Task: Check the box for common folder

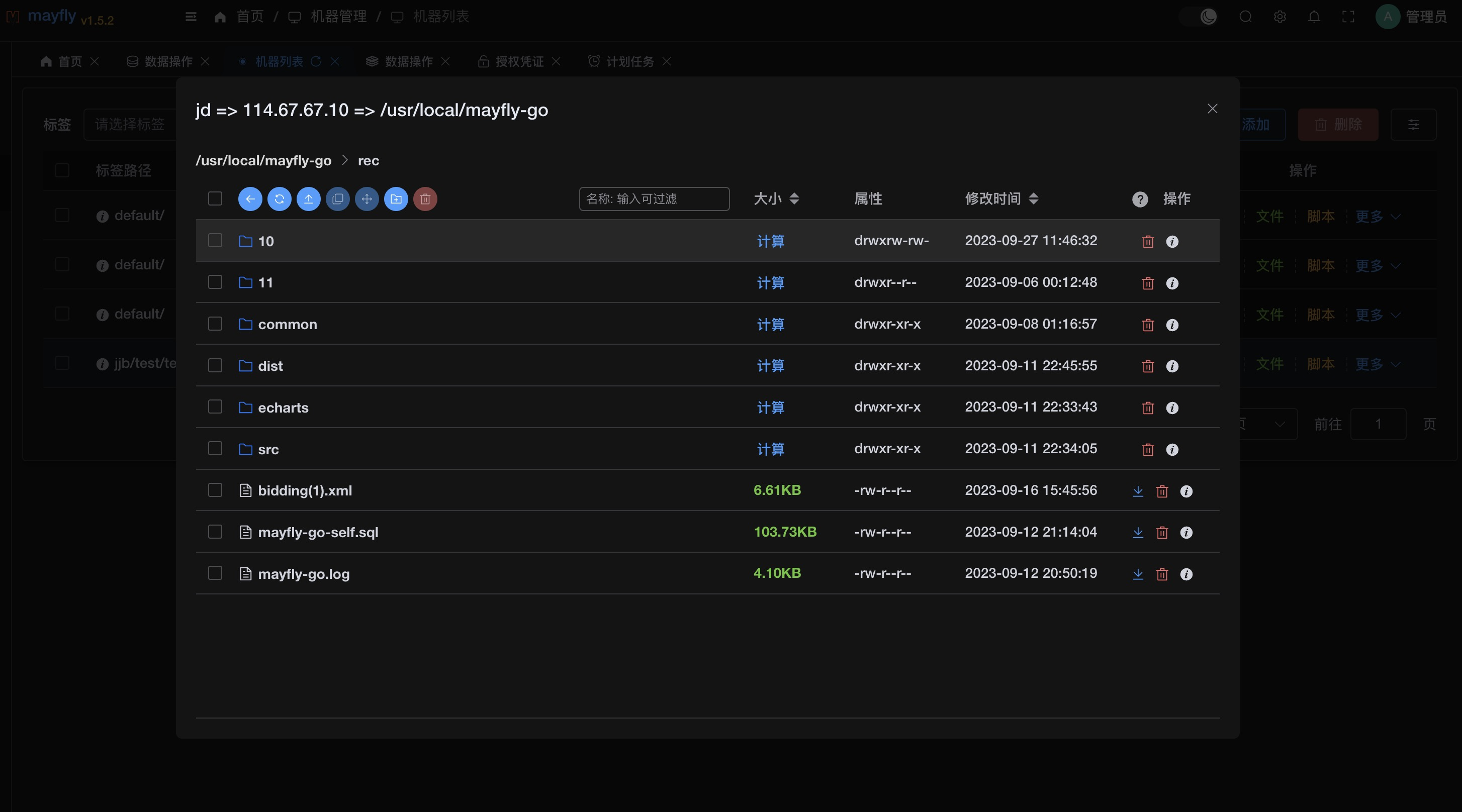Action: (x=215, y=324)
